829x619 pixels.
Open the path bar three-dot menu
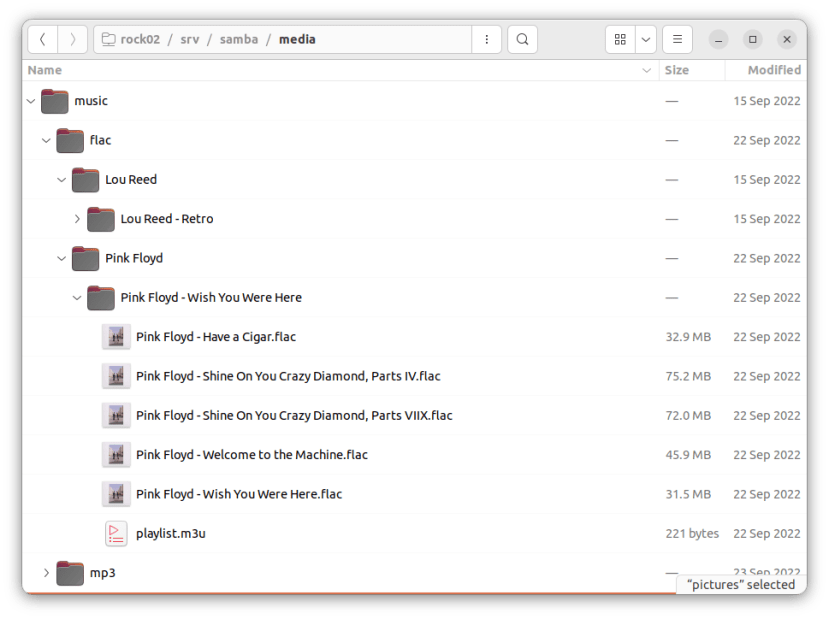coord(486,39)
